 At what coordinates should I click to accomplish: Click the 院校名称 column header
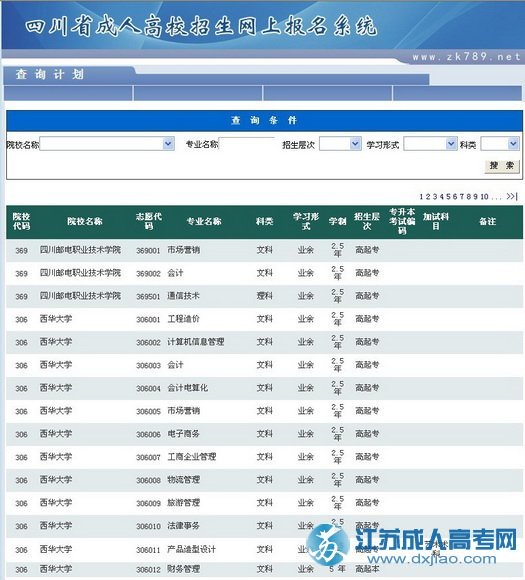(84, 221)
